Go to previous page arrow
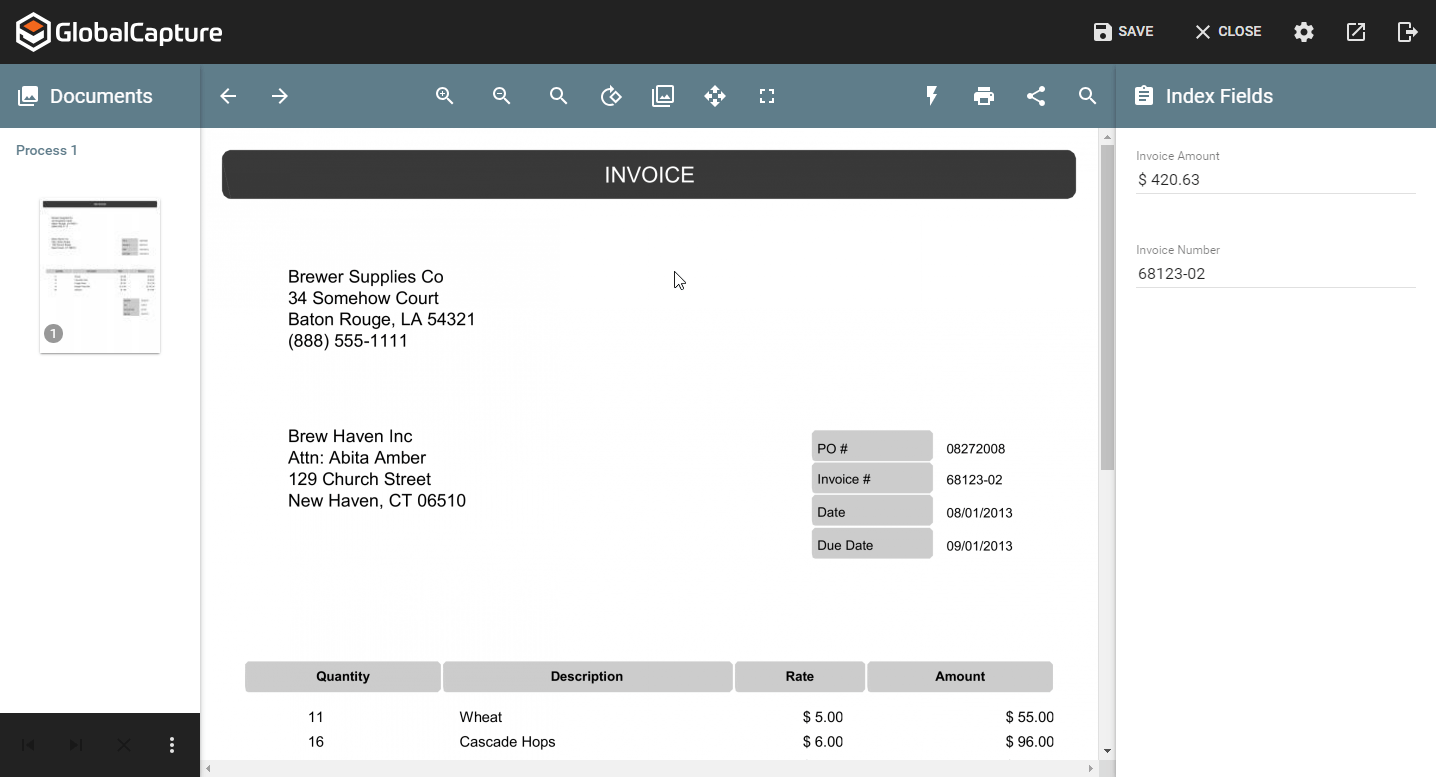1436x777 pixels. pos(228,96)
